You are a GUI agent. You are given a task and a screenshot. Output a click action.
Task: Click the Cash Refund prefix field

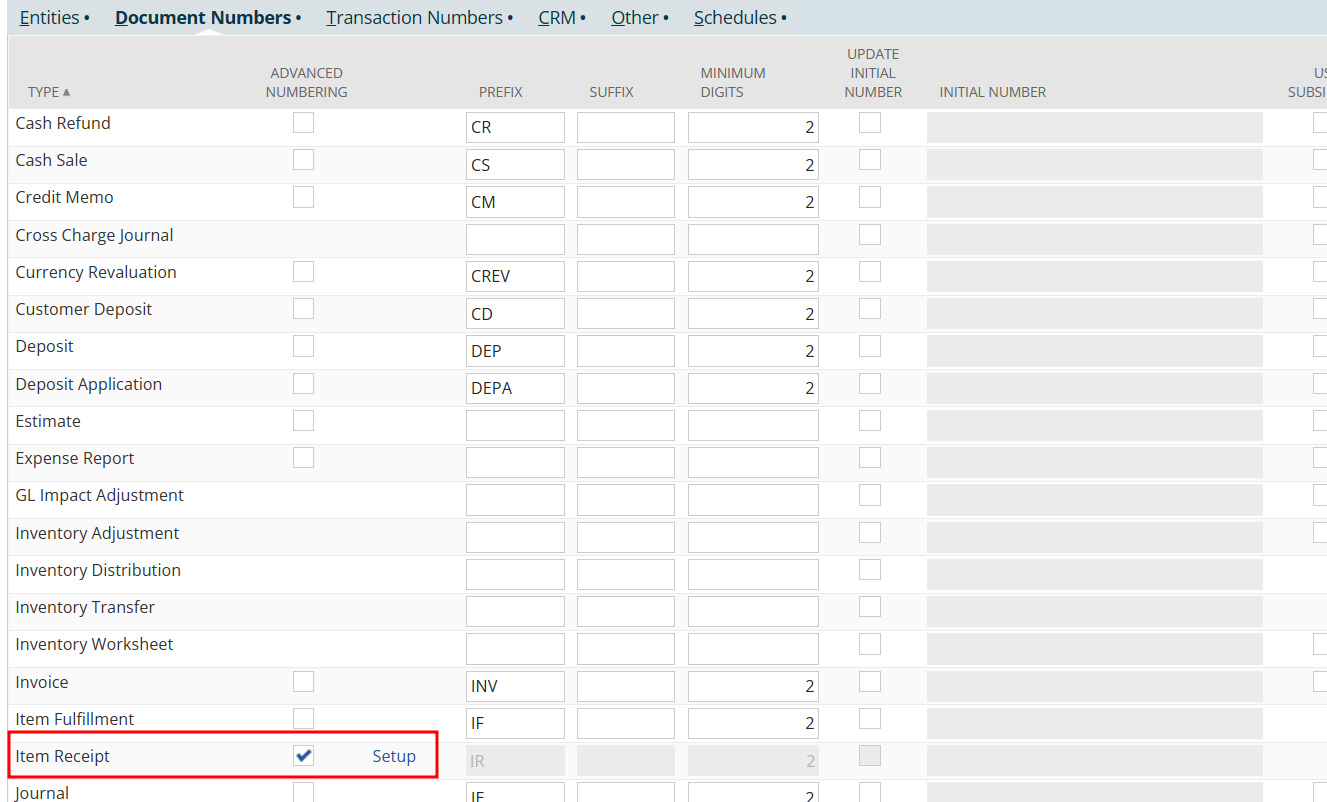(x=515, y=128)
